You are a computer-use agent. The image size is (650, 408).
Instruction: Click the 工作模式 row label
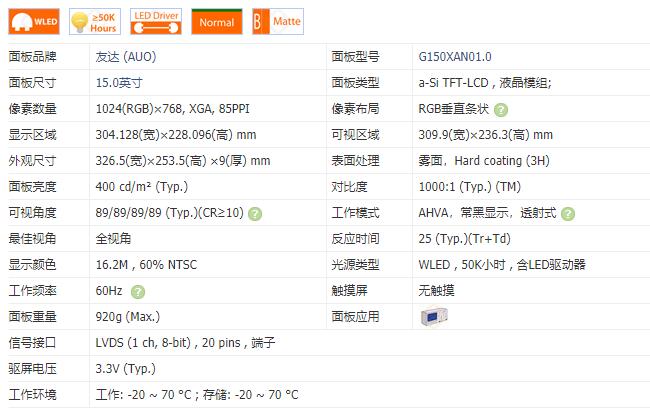click(x=355, y=213)
